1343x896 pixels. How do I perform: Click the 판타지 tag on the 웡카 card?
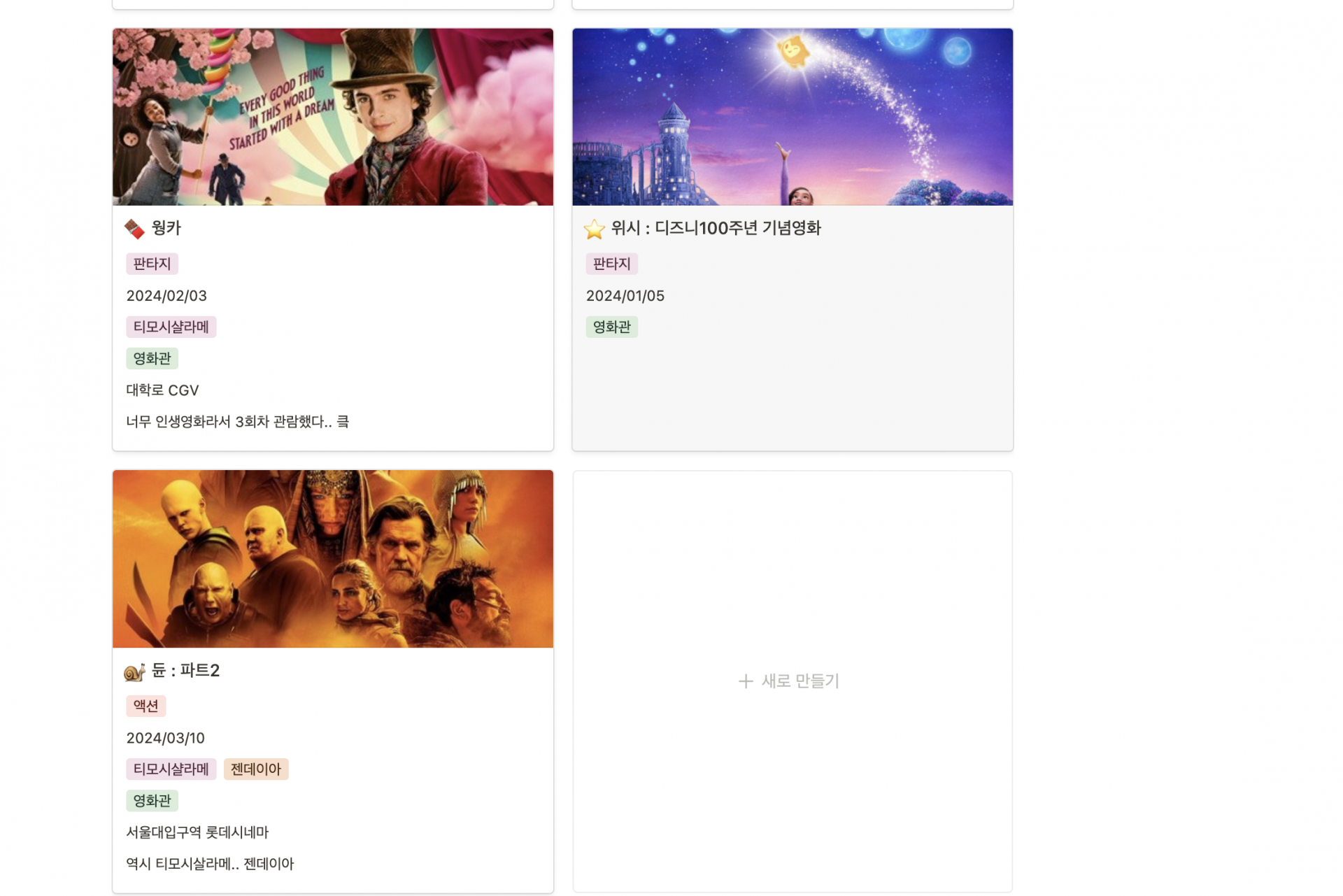tap(152, 264)
